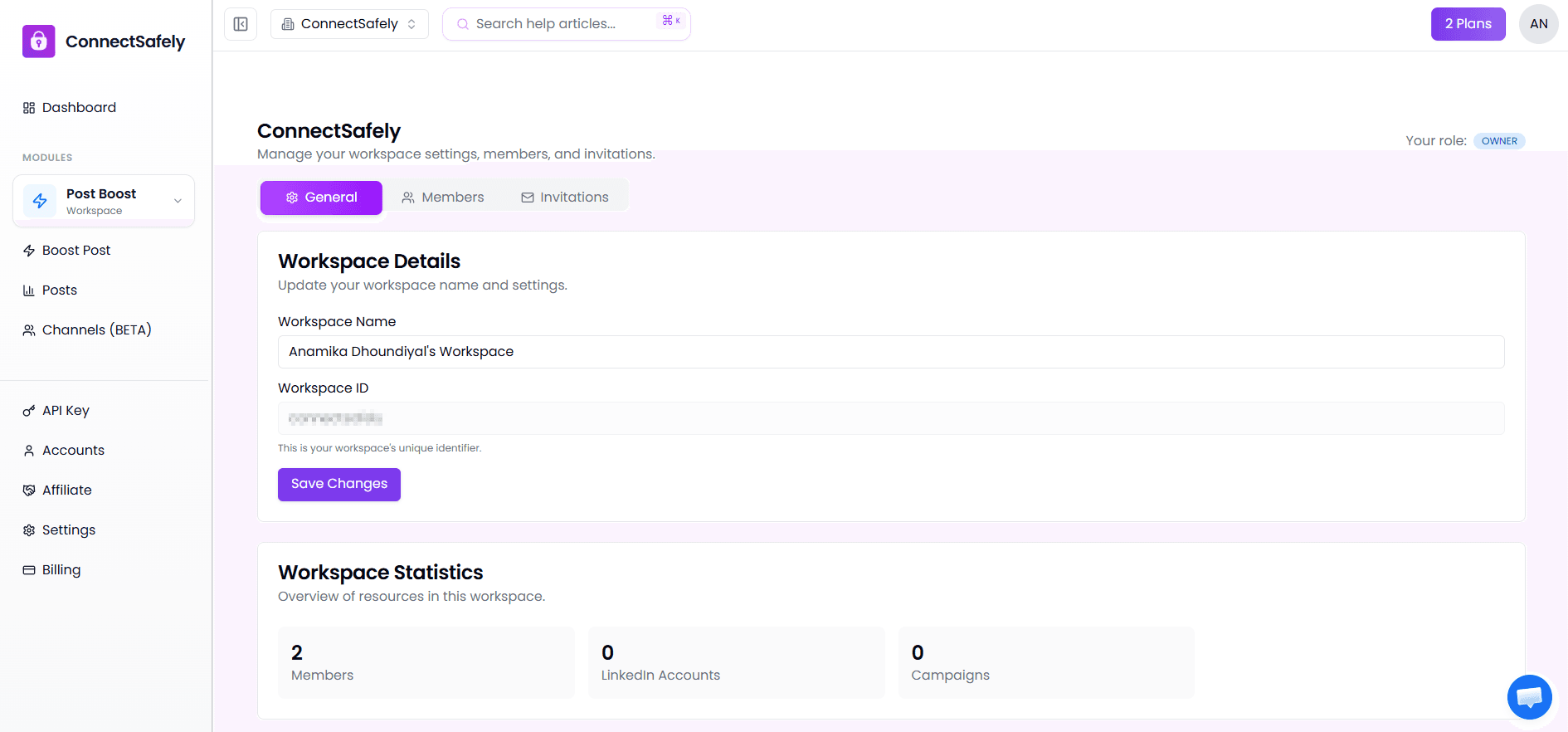Click the Posts bar chart icon

point(29,290)
